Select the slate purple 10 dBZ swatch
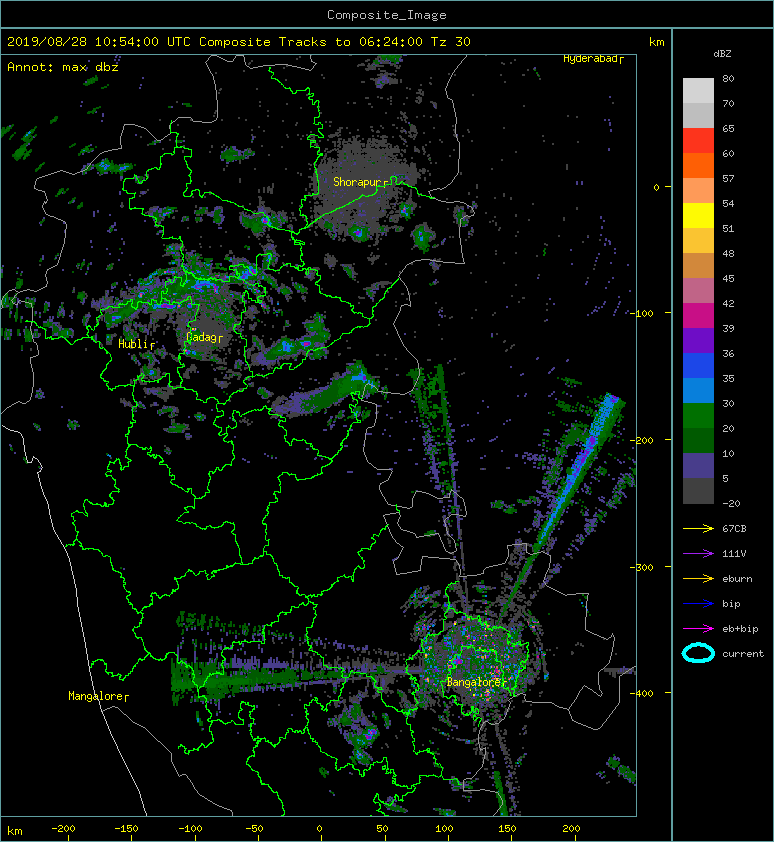Screen dimensions: 774x842 (x=698, y=465)
